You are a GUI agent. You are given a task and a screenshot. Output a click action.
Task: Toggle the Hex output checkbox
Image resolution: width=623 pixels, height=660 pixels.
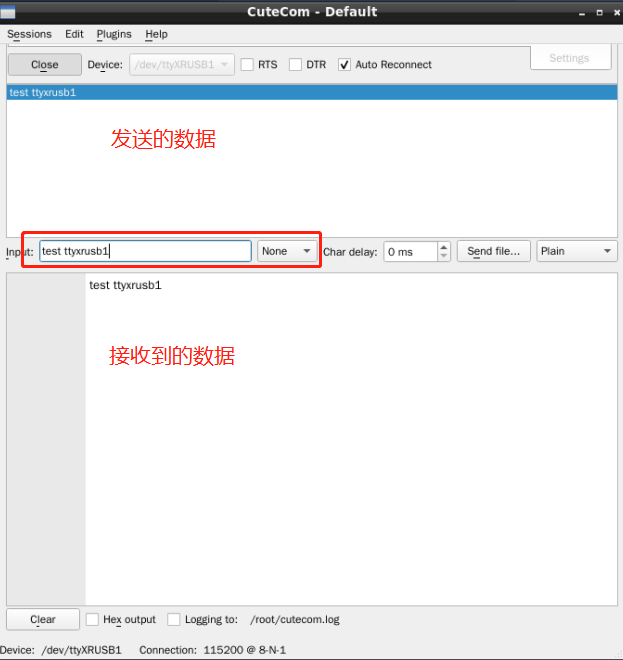pyautogui.click(x=93, y=619)
